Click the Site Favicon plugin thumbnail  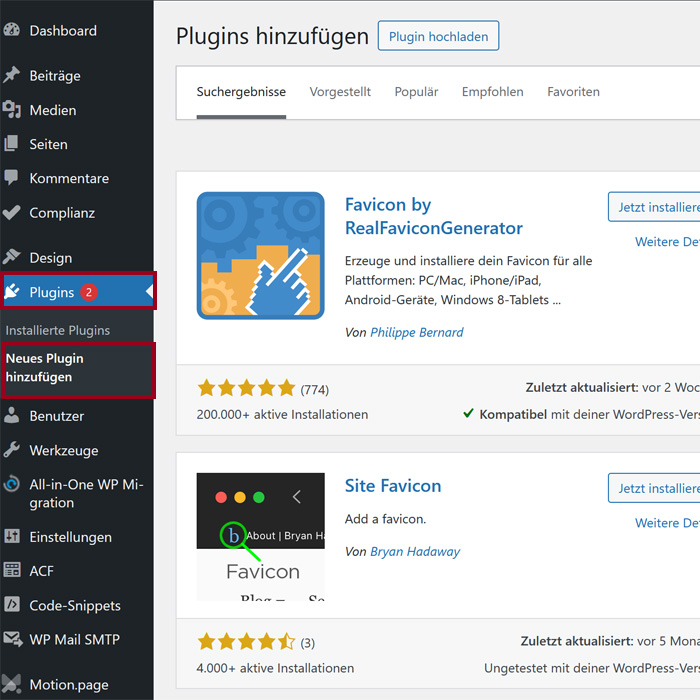[x=261, y=537]
